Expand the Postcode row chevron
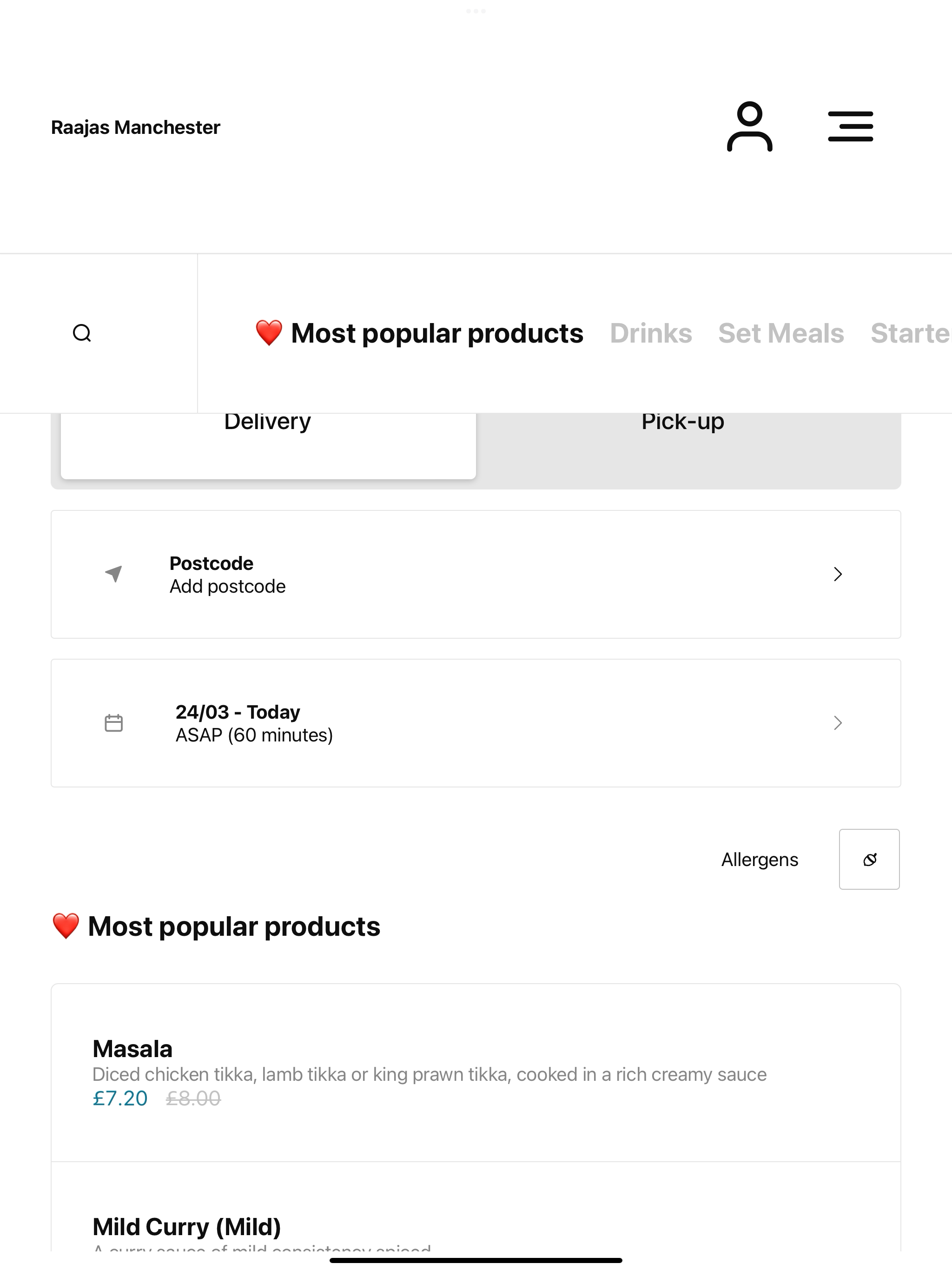Image resolution: width=952 pixels, height=1270 pixels. (838, 574)
